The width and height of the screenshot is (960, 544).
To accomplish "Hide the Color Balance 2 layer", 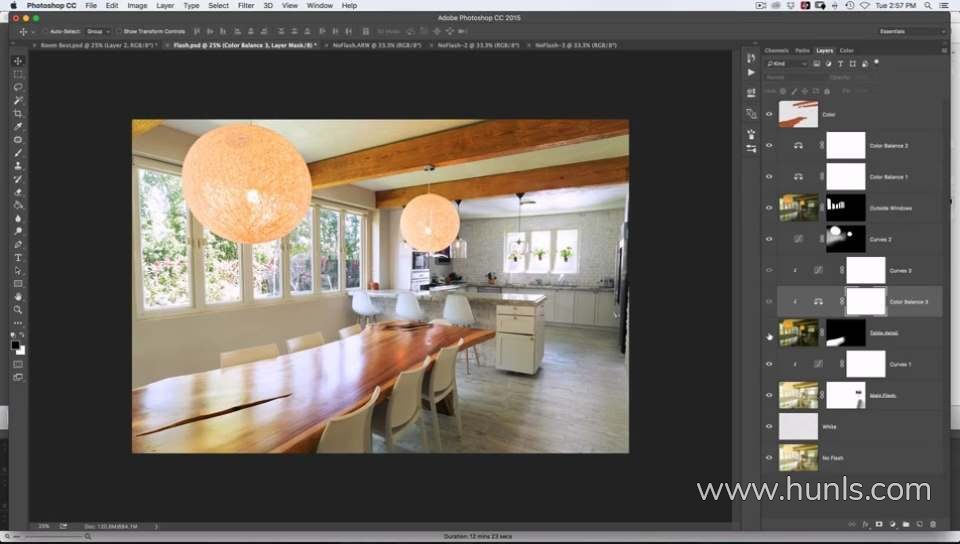I will [769, 146].
